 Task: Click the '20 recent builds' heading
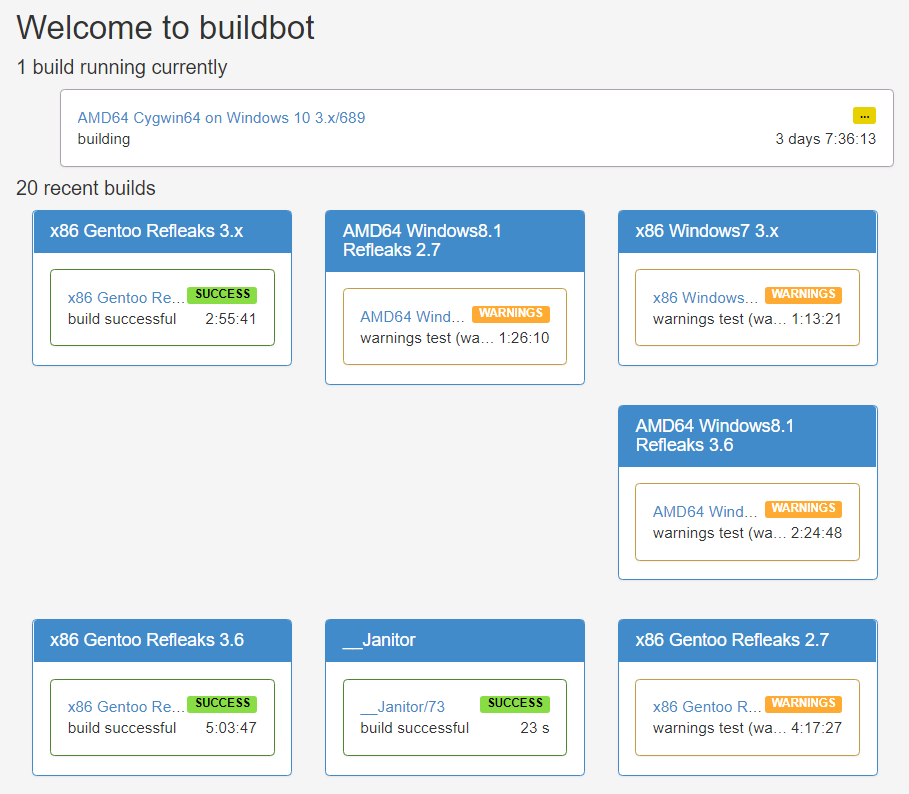(x=86, y=188)
